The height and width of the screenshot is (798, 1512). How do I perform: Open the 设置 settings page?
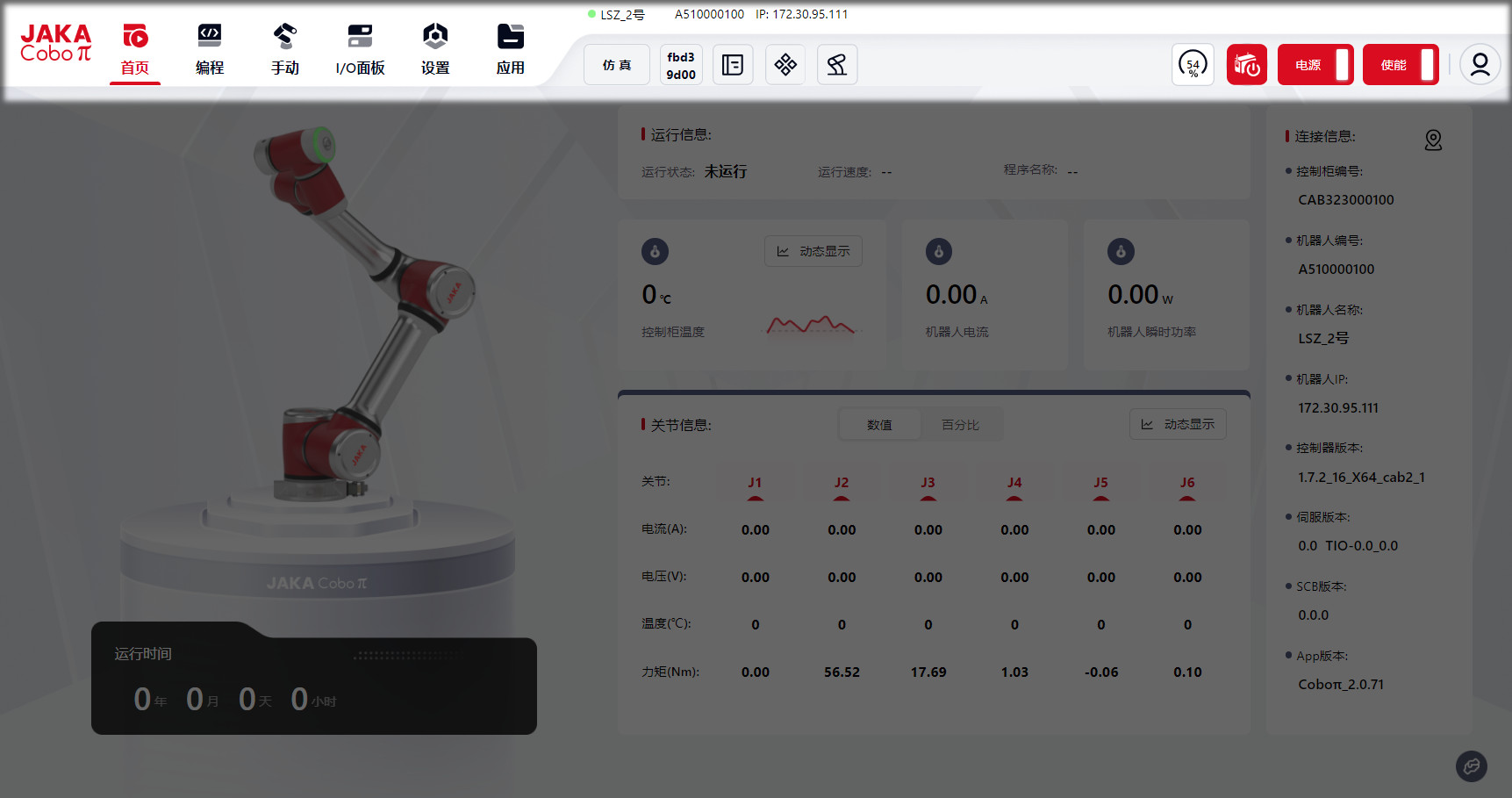pos(435,50)
